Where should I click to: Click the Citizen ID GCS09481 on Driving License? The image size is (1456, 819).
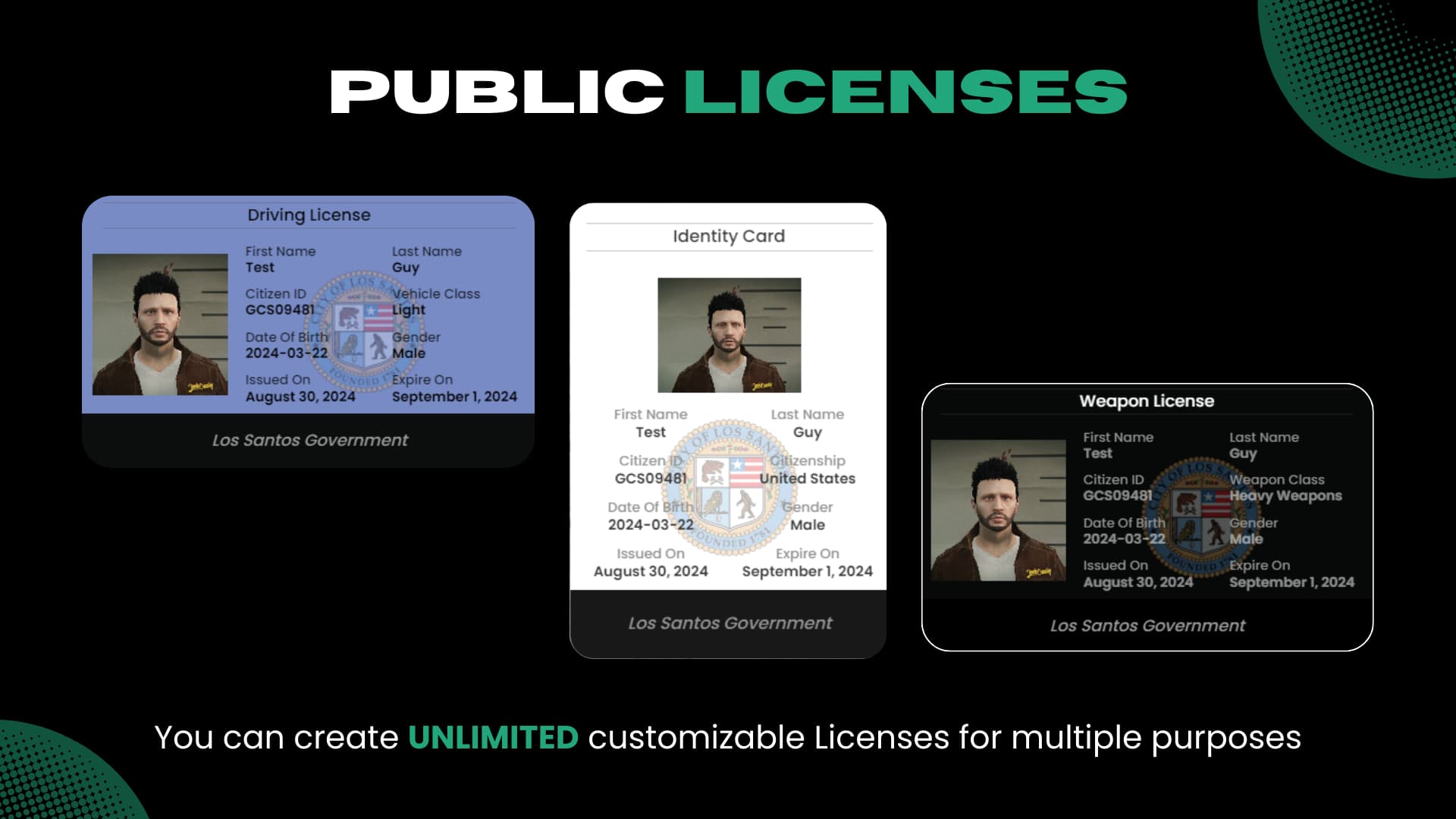tap(281, 309)
